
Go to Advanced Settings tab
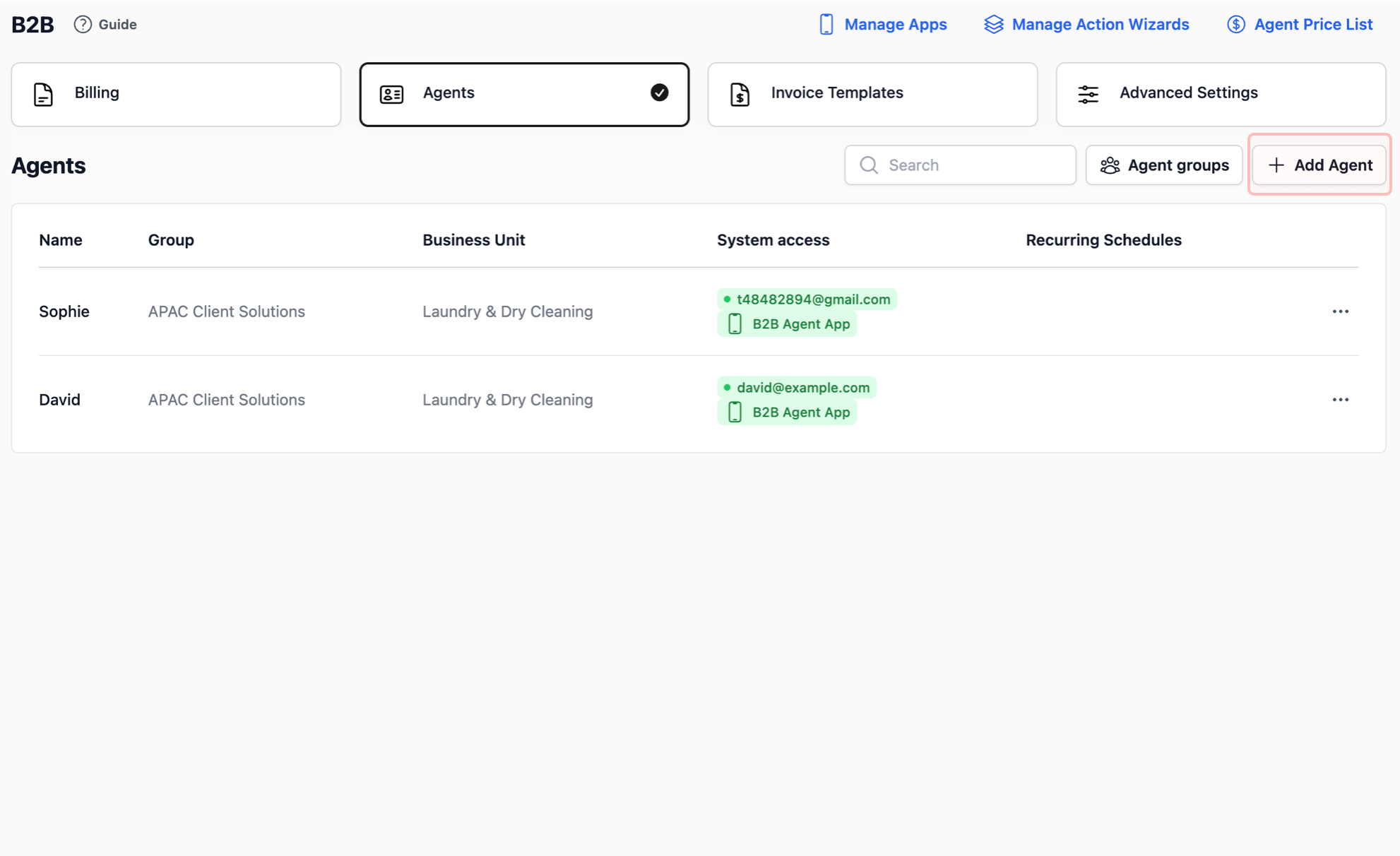point(1220,94)
